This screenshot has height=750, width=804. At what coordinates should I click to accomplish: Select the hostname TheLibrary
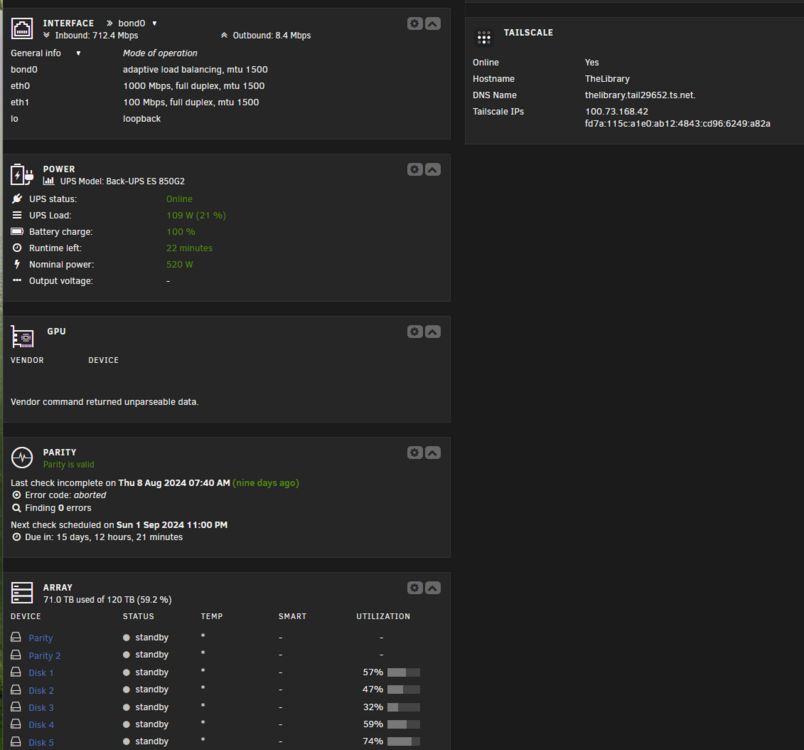pyautogui.click(x=607, y=78)
